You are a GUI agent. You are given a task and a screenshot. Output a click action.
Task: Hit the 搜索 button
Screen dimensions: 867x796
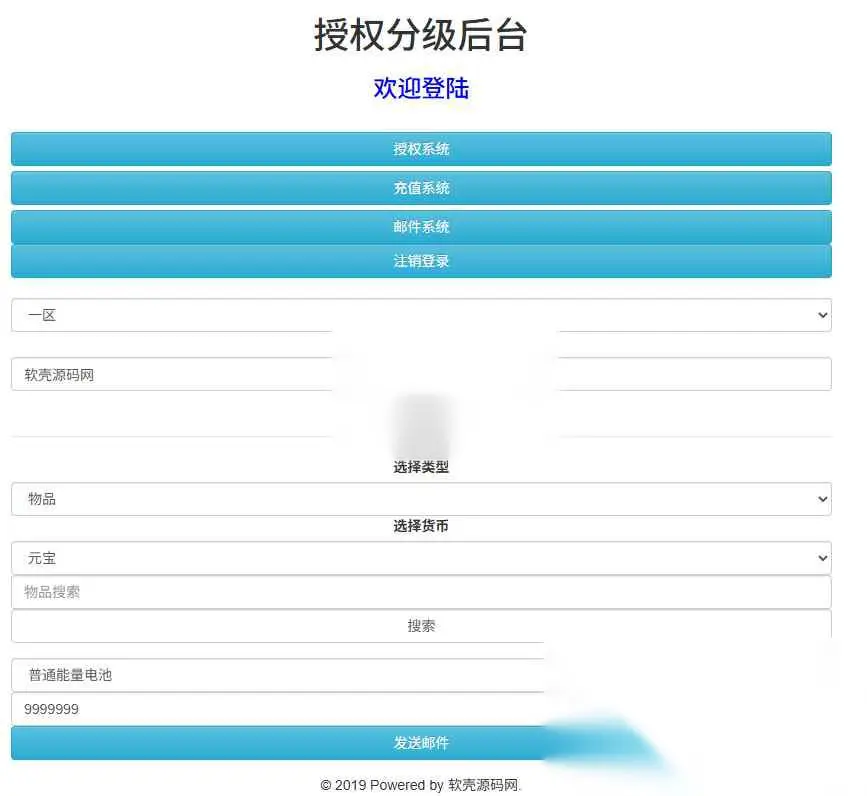pos(421,626)
